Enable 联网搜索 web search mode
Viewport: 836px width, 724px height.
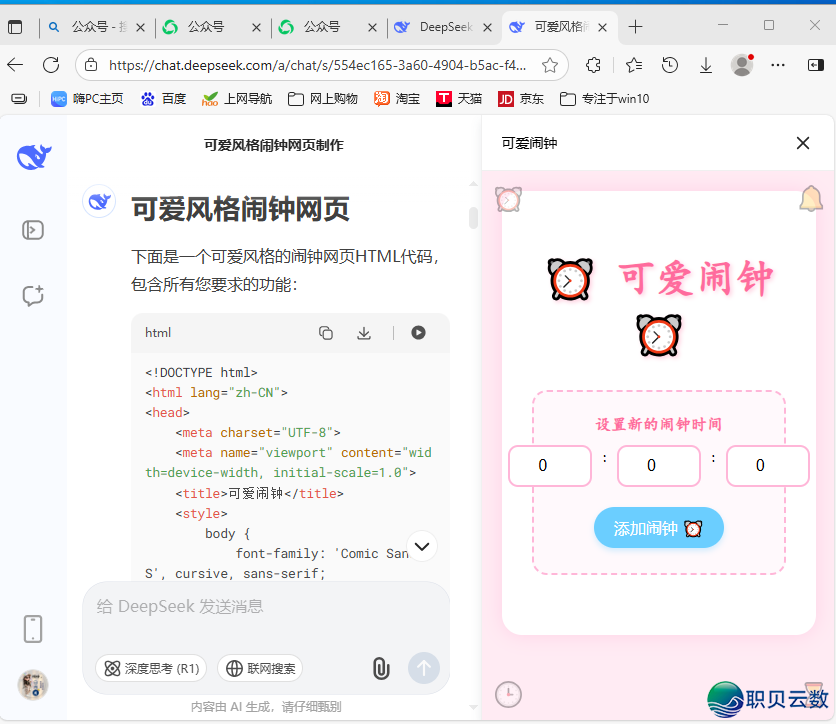(x=259, y=668)
